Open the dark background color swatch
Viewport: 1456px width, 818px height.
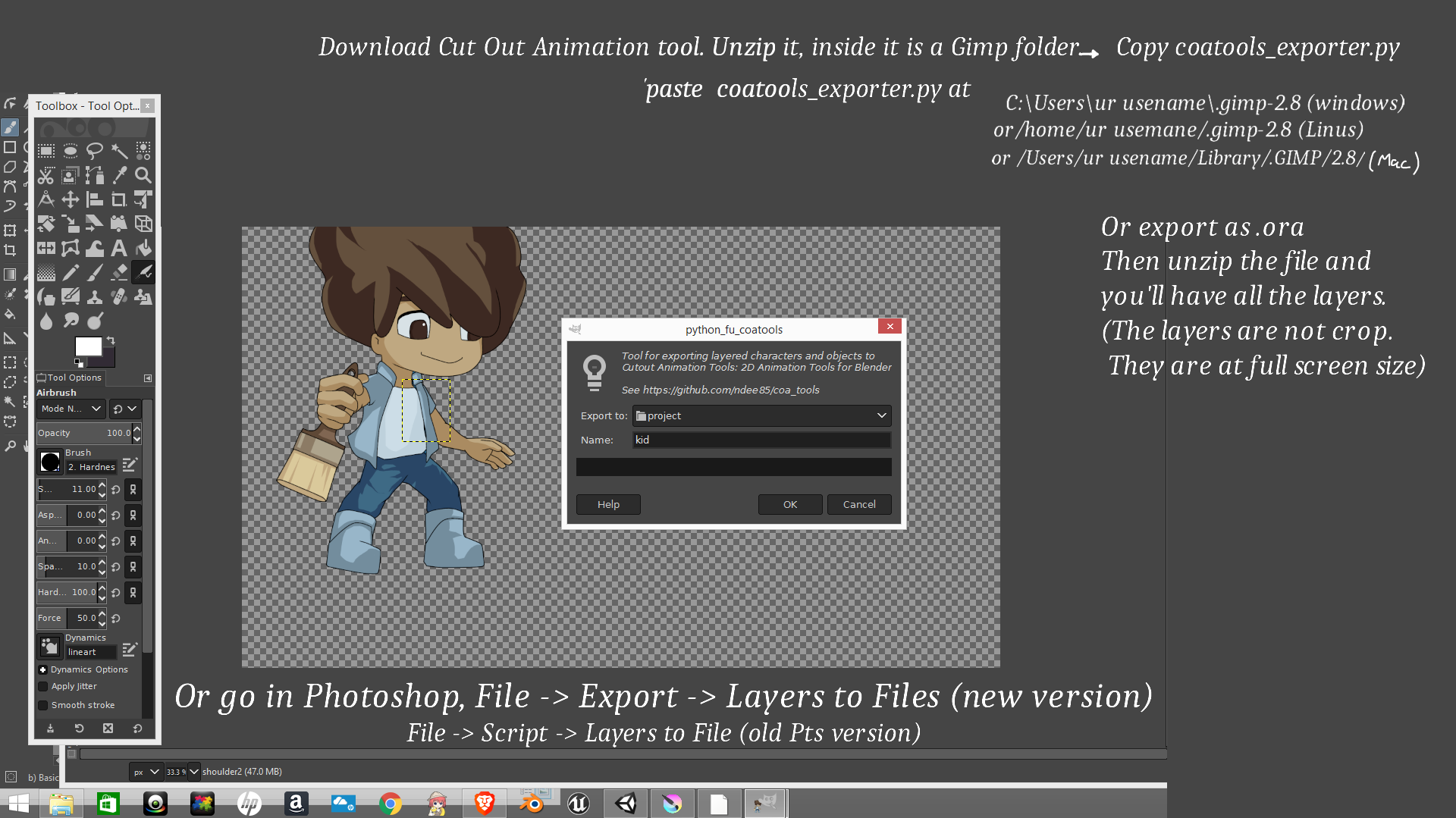pyautogui.click(x=107, y=361)
